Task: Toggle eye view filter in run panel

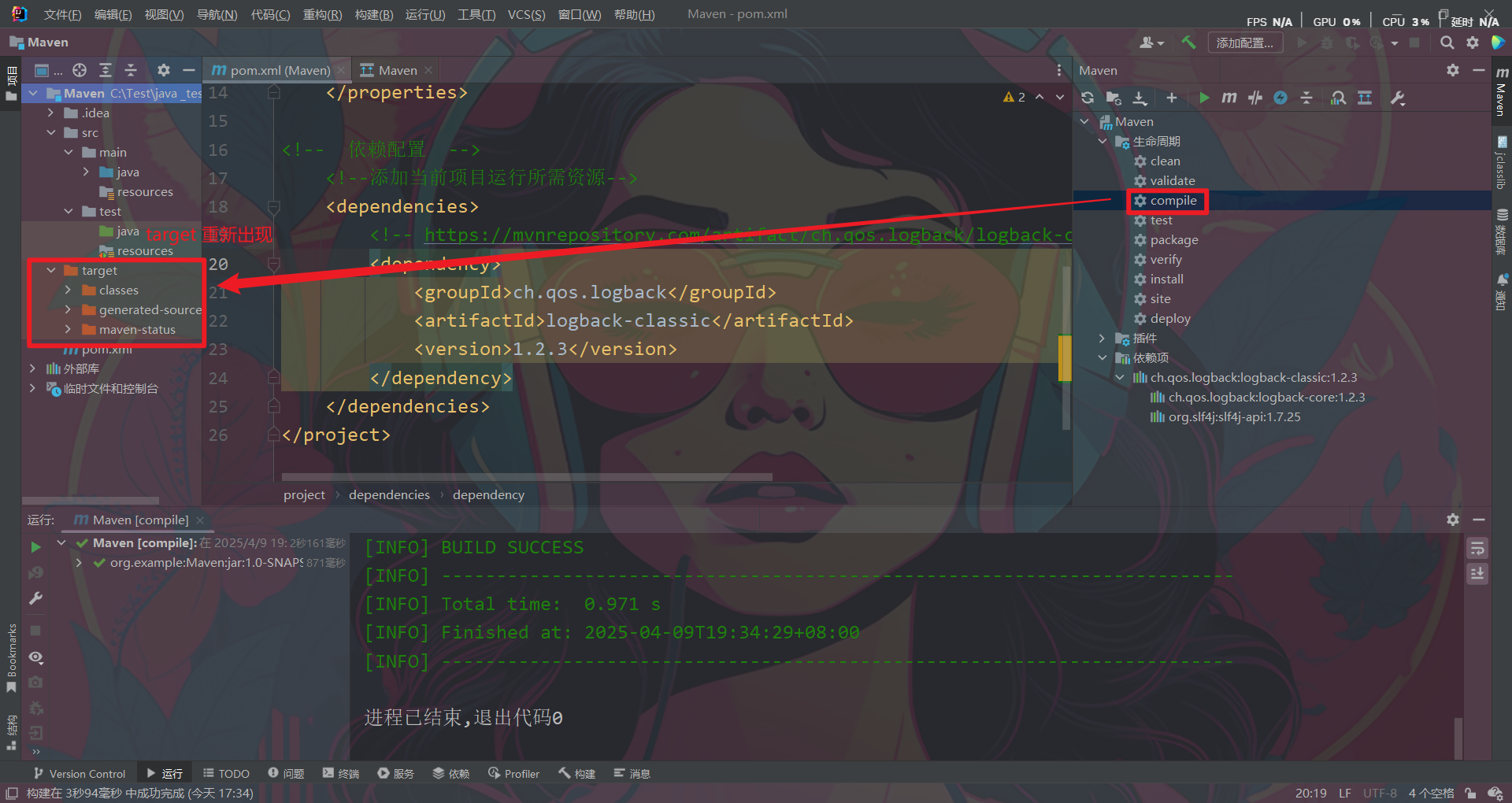Action: pyautogui.click(x=35, y=657)
